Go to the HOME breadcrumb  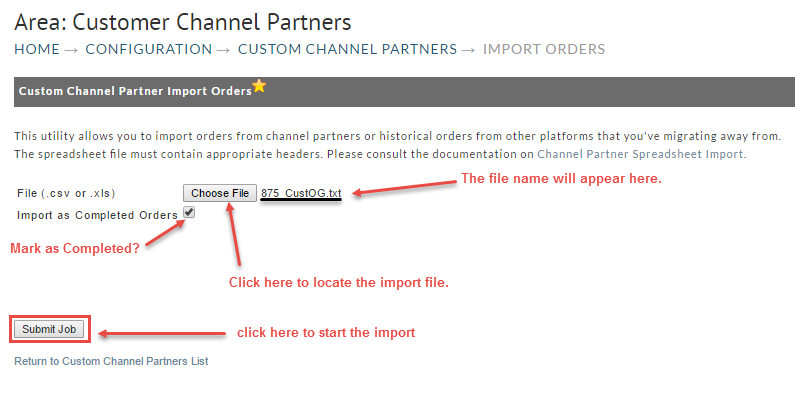coord(37,49)
